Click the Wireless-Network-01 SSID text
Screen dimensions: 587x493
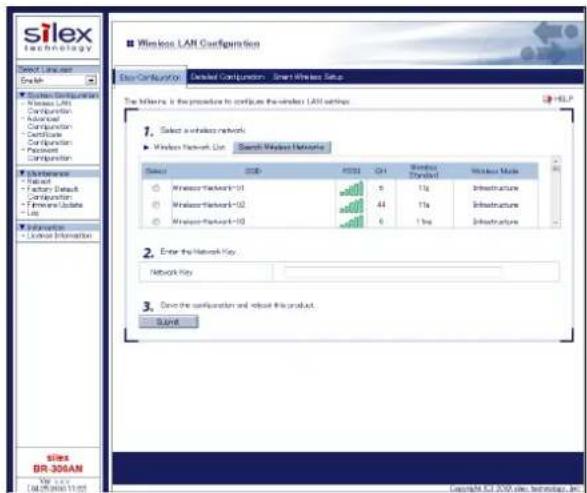(x=208, y=188)
